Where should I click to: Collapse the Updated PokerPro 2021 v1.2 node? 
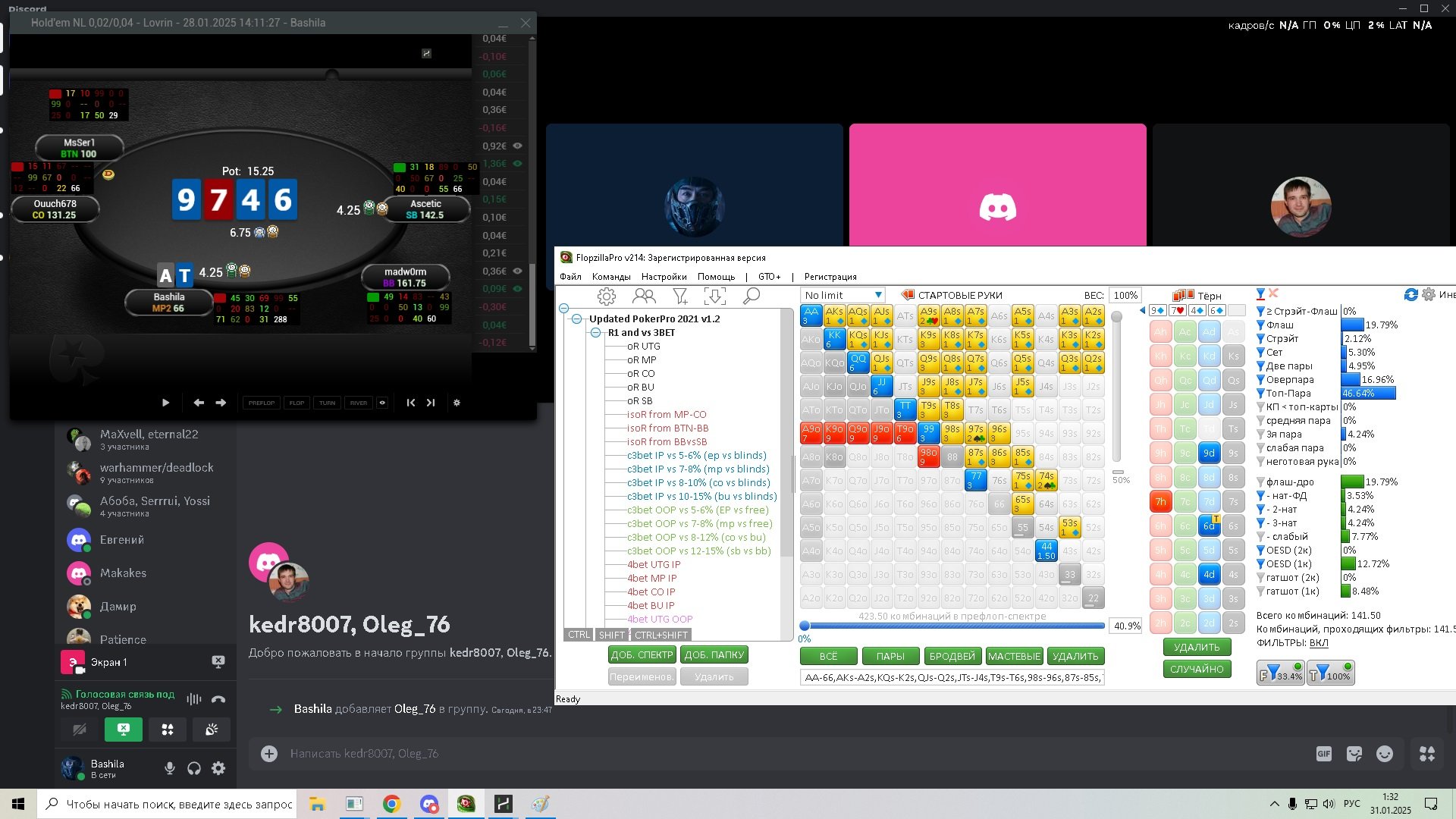[x=577, y=319]
